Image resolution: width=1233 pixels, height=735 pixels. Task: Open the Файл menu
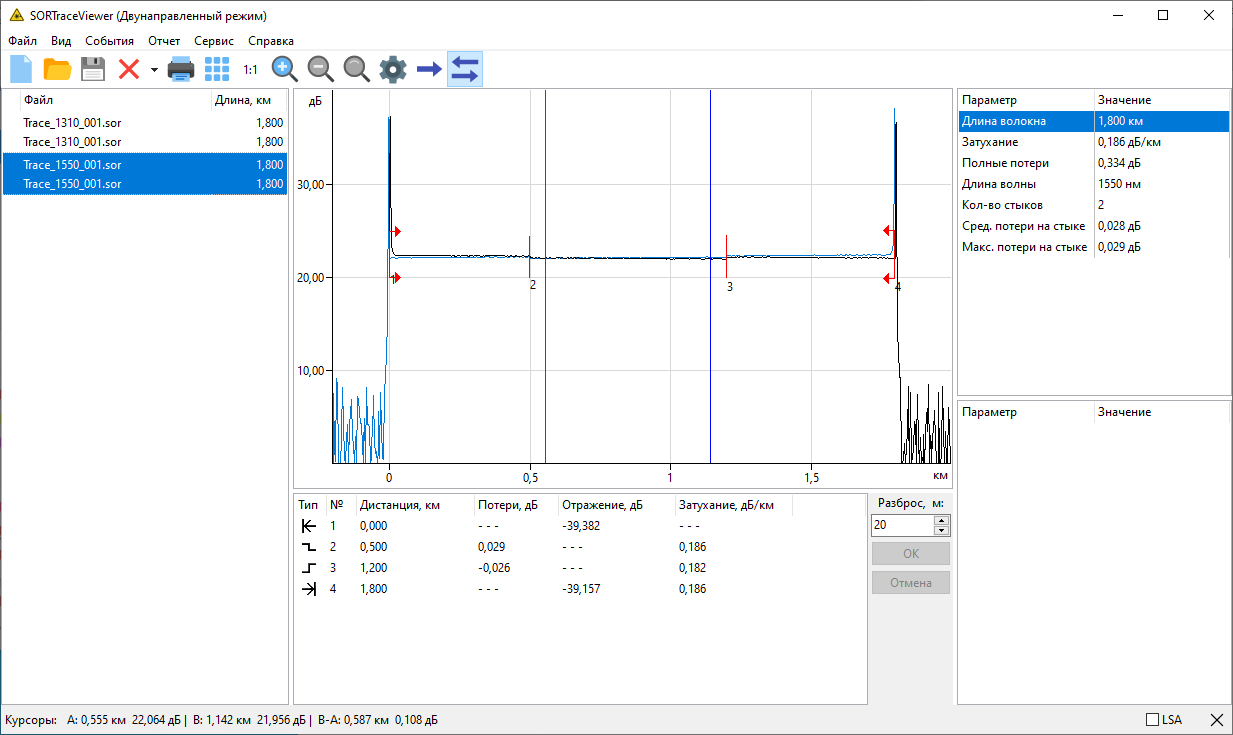(x=22, y=41)
